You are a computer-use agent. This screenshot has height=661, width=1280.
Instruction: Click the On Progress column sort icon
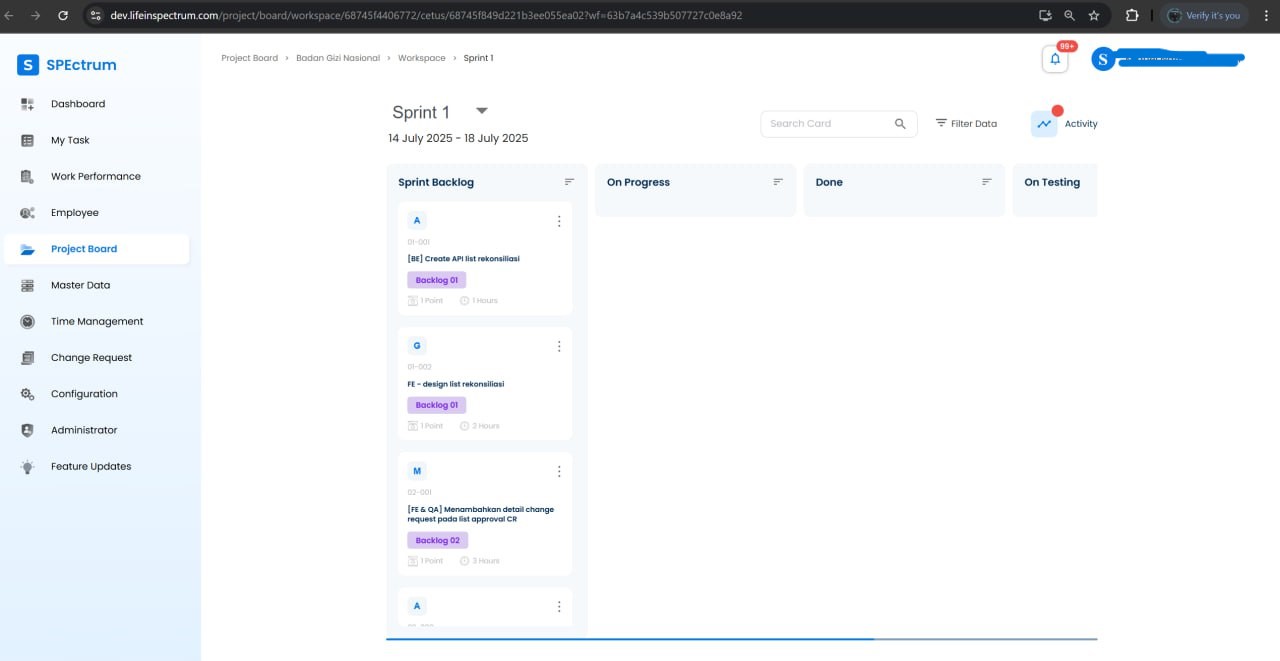click(x=778, y=182)
